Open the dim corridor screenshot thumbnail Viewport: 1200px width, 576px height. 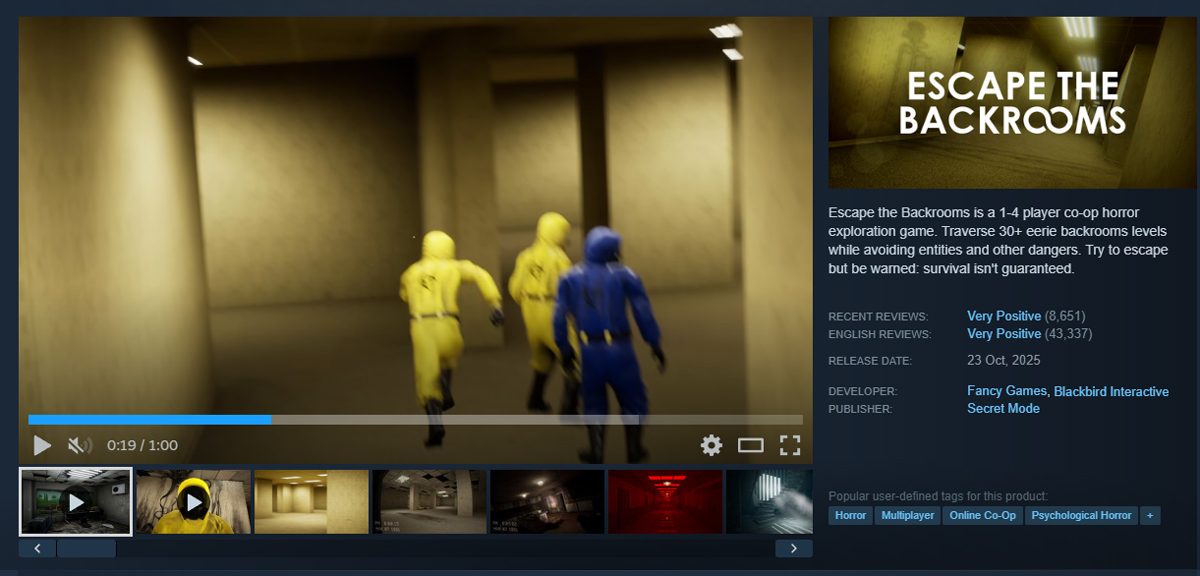[x=547, y=502]
